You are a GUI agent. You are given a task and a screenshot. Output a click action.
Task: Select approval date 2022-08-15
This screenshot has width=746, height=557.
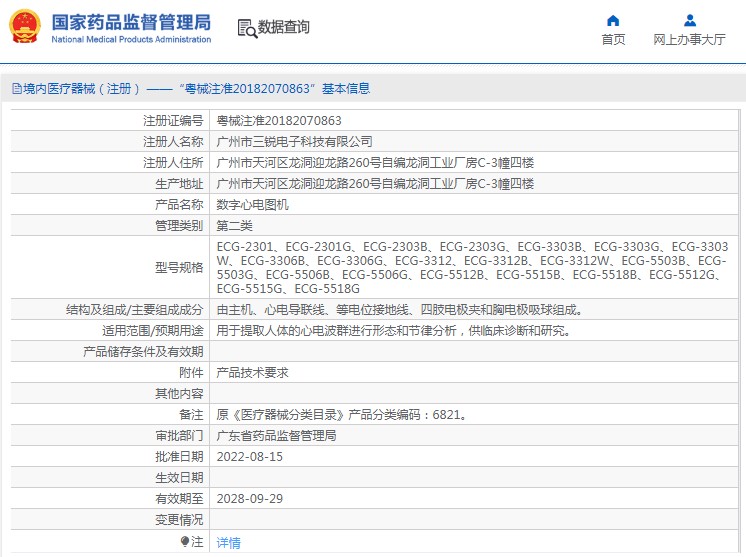pos(250,457)
